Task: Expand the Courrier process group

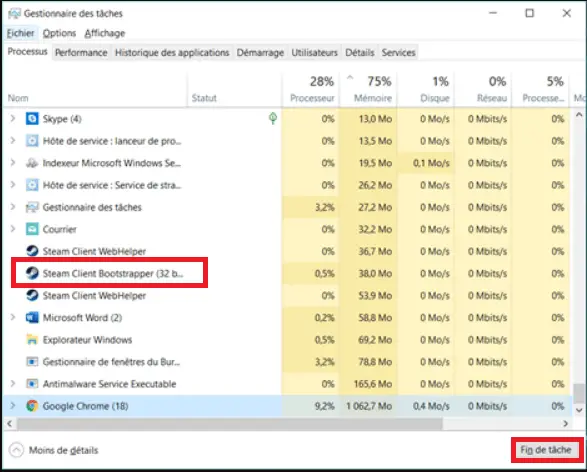Action: [x=13, y=229]
